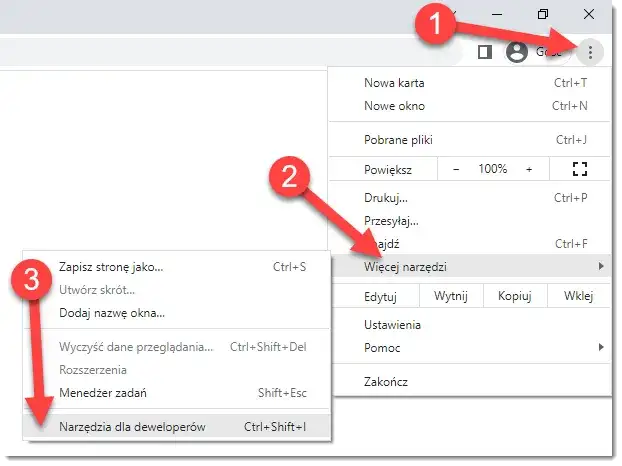Select Wyczyść dane przeglądania...
This screenshot has width=622, height=466.
(177, 347)
